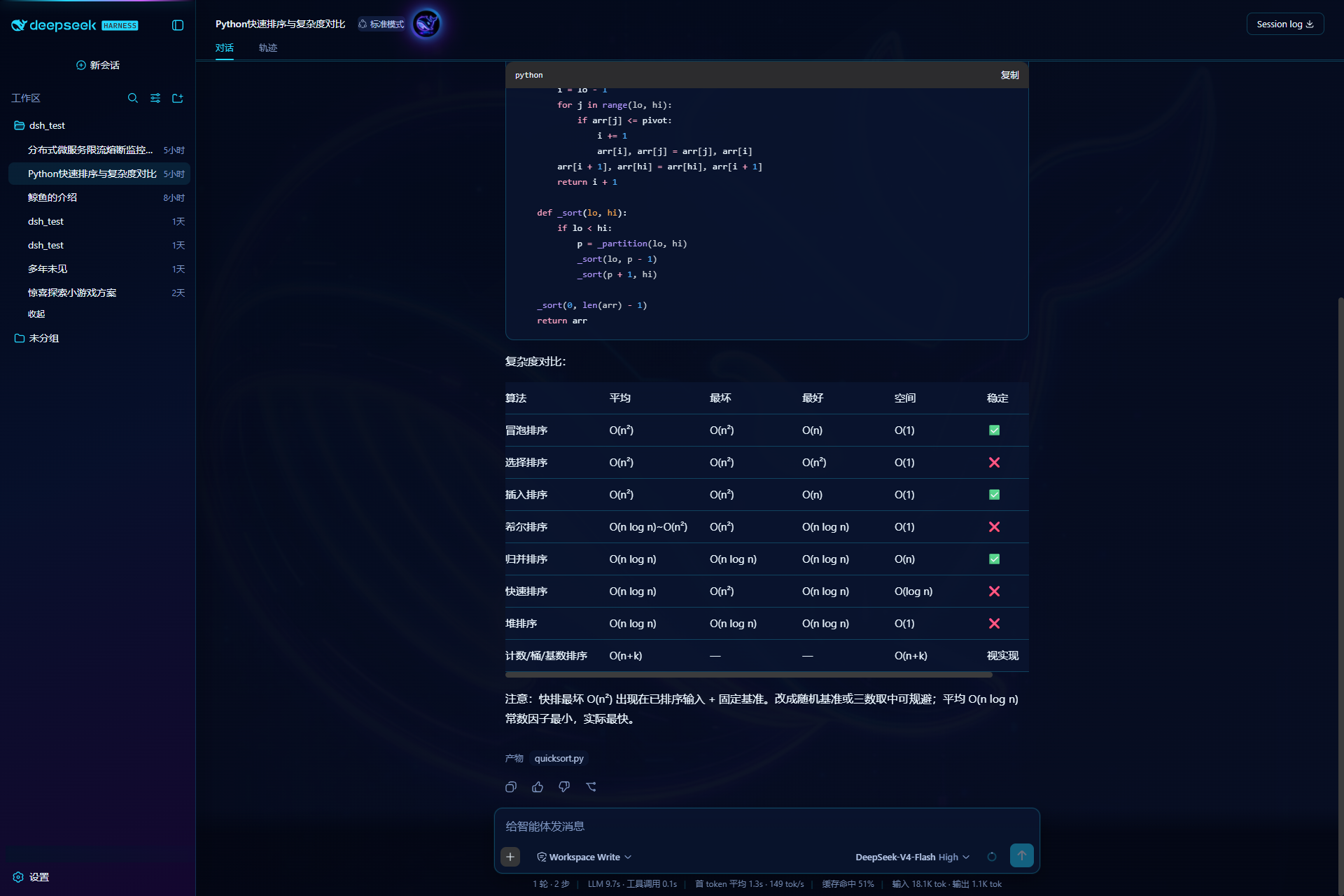Image resolution: width=1344 pixels, height=896 pixels.
Task: Click the 未分组 folder icon
Action: [x=20, y=338]
